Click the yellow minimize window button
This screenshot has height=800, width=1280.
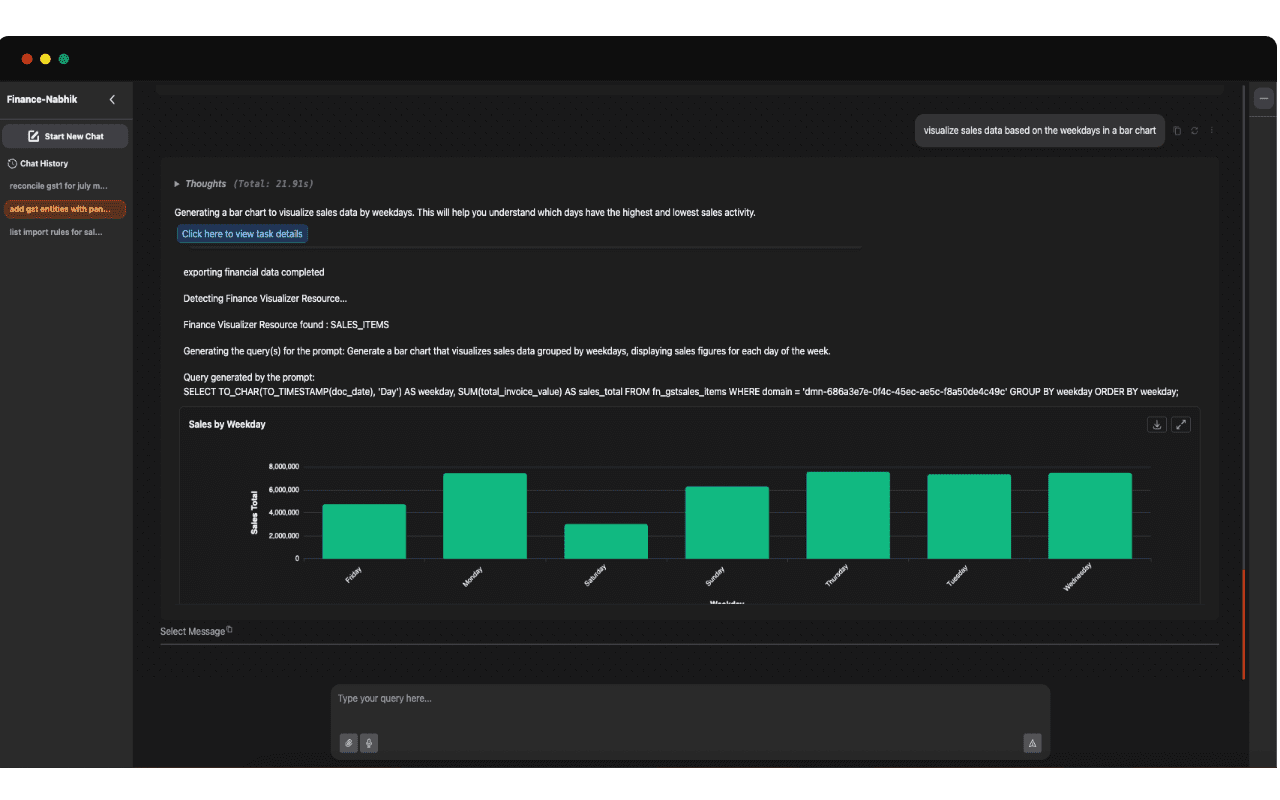(x=45, y=59)
